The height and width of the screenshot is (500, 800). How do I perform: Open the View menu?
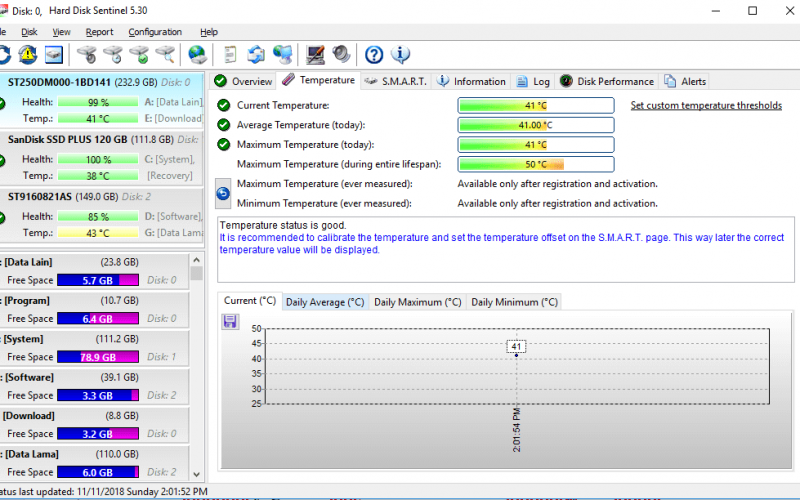(x=61, y=32)
